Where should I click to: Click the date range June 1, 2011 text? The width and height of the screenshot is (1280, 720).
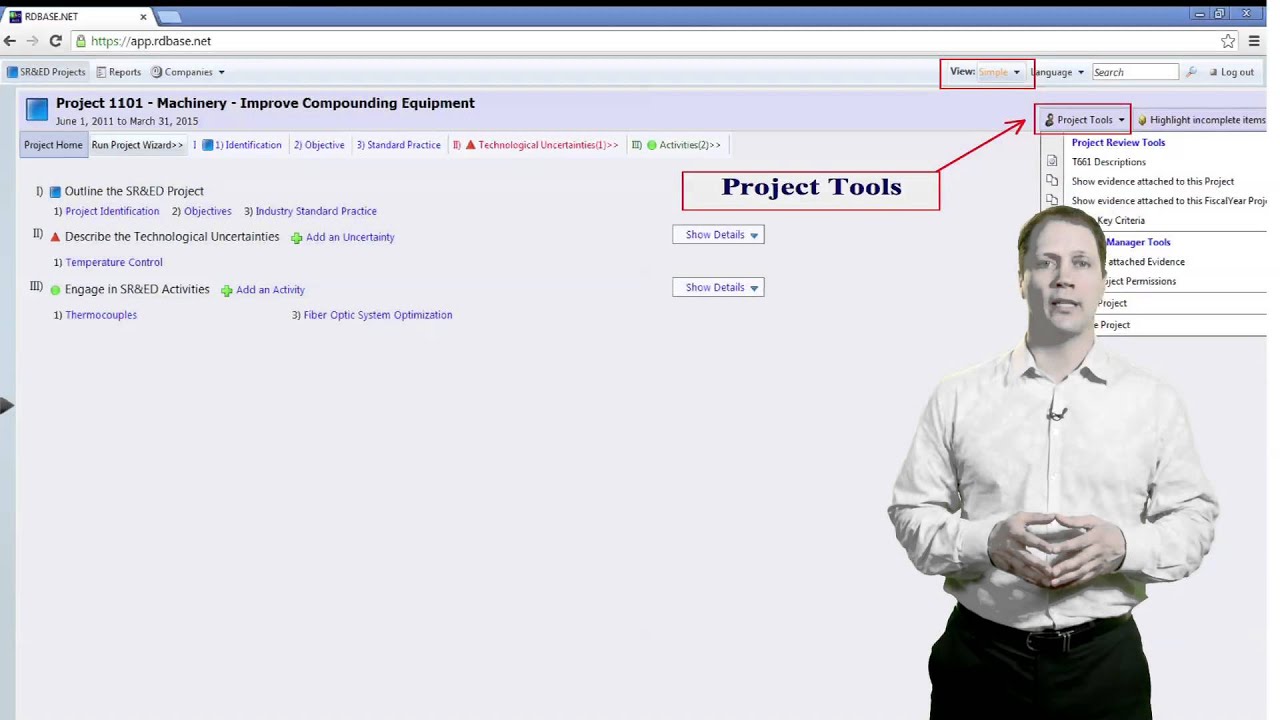[127, 121]
